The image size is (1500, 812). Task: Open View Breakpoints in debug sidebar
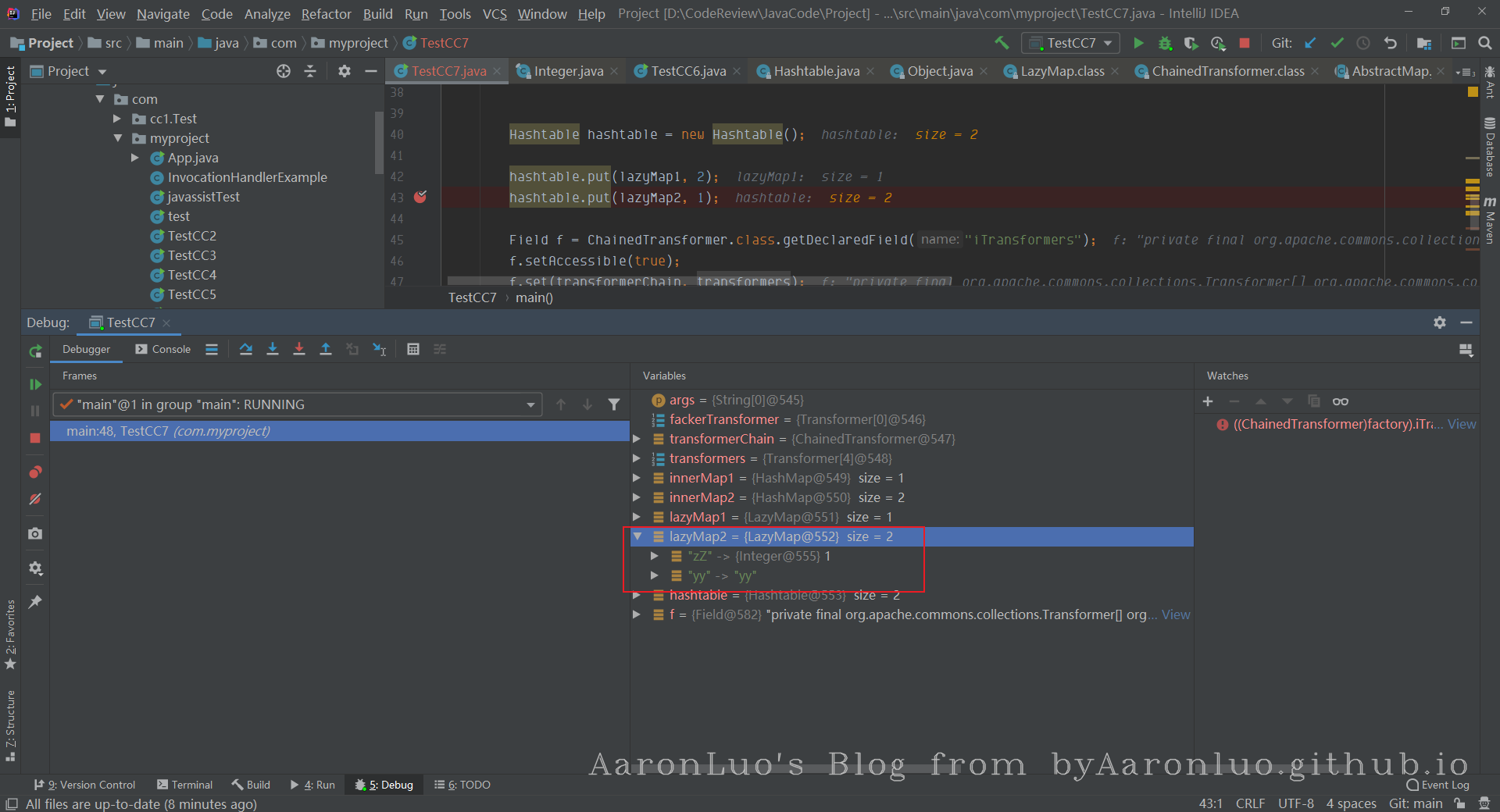[x=35, y=472]
